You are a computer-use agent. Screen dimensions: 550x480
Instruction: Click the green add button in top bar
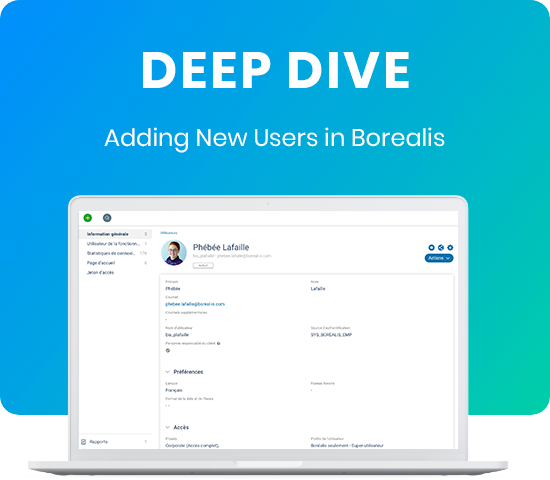click(x=88, y=218)
